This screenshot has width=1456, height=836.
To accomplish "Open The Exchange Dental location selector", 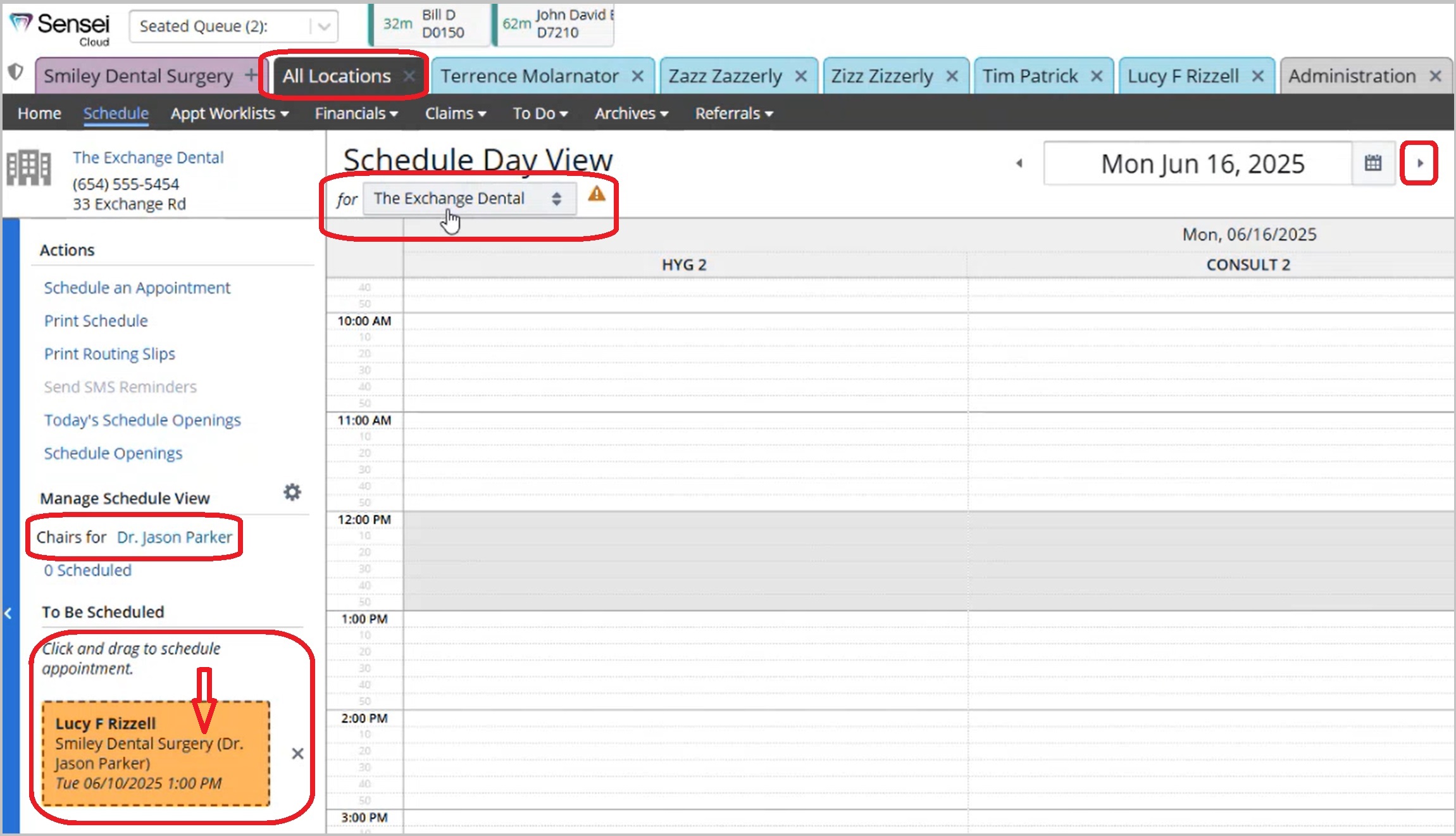I will [470, 199].
